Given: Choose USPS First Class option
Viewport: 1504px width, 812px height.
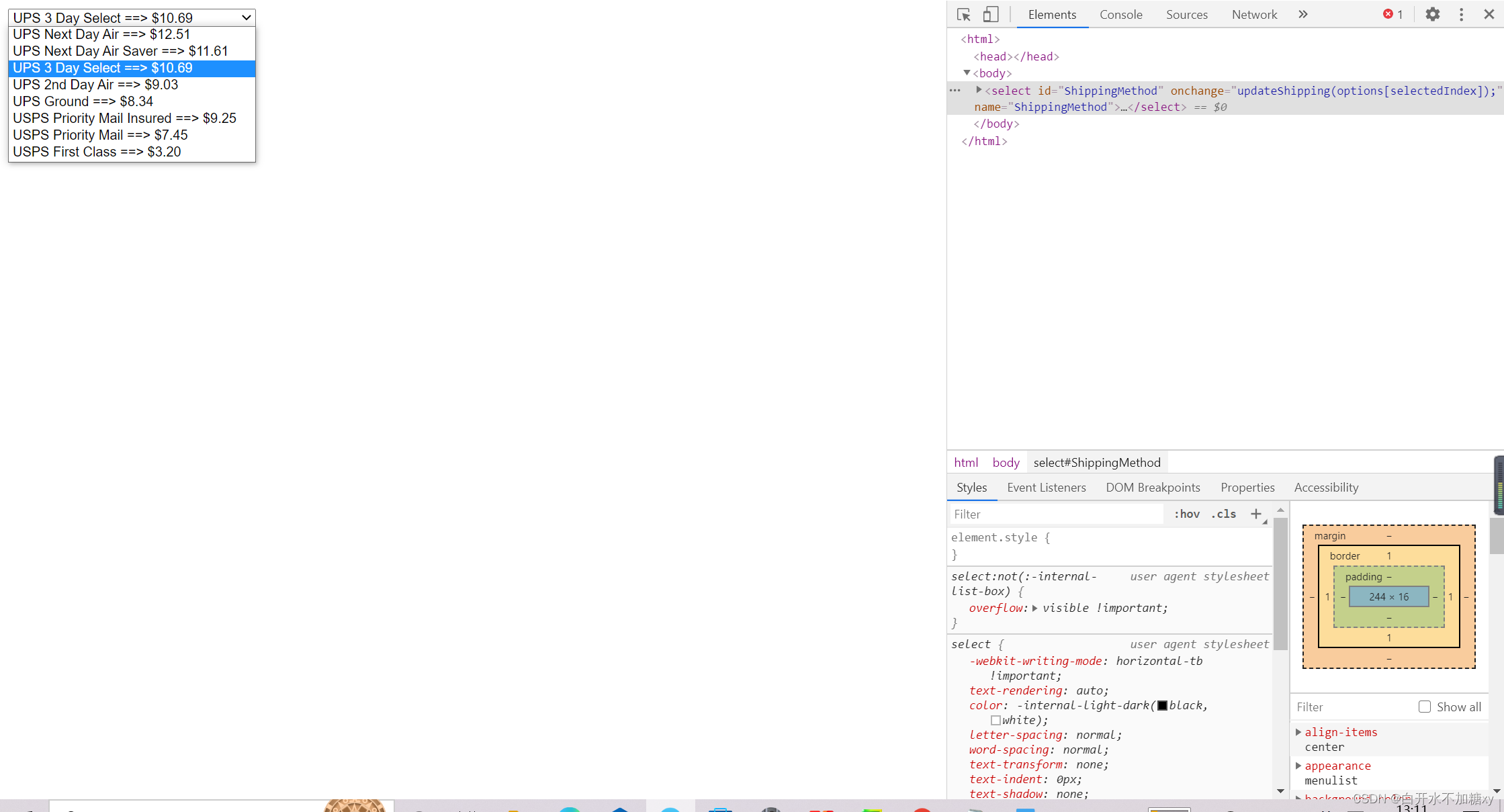Looking at the screenshot, I should [x=132, y=152].
